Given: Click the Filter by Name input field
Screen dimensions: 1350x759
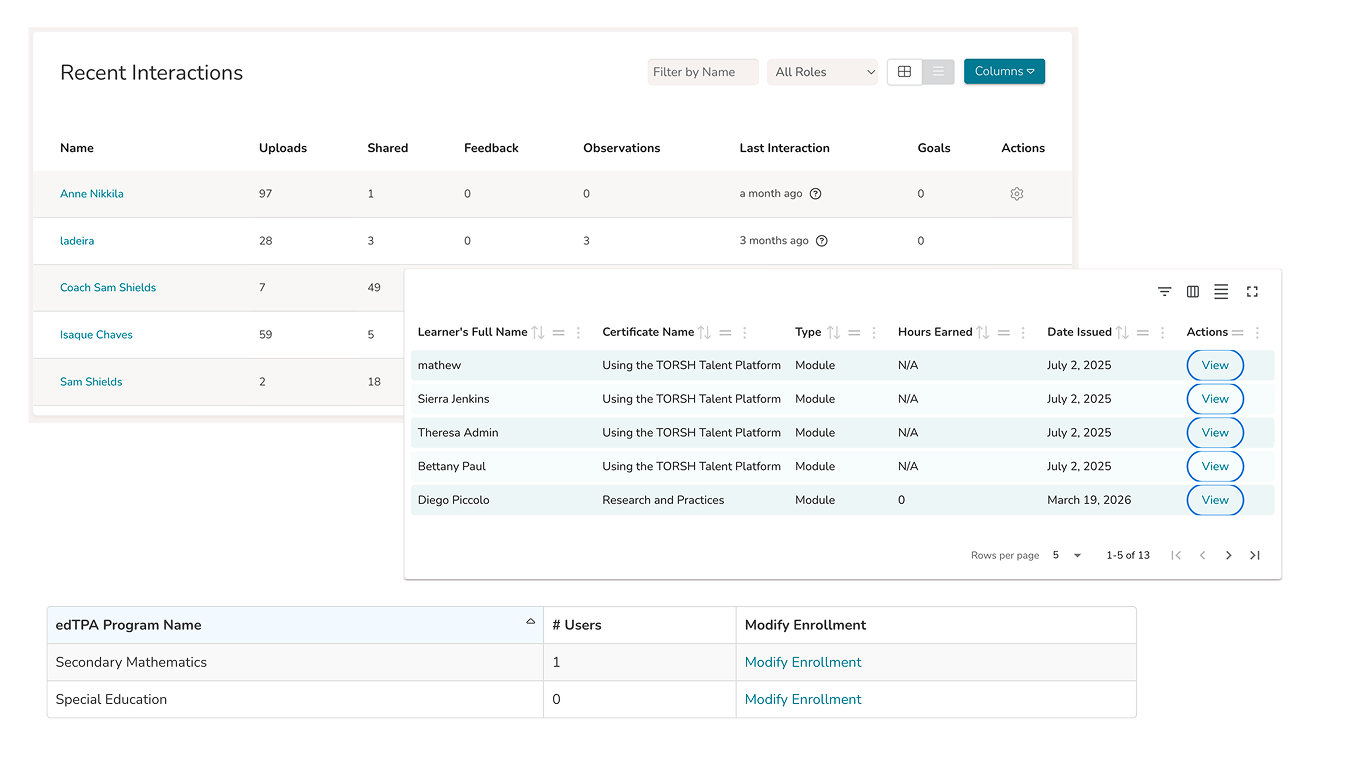Looking at the screenshot, I should 702,72.
